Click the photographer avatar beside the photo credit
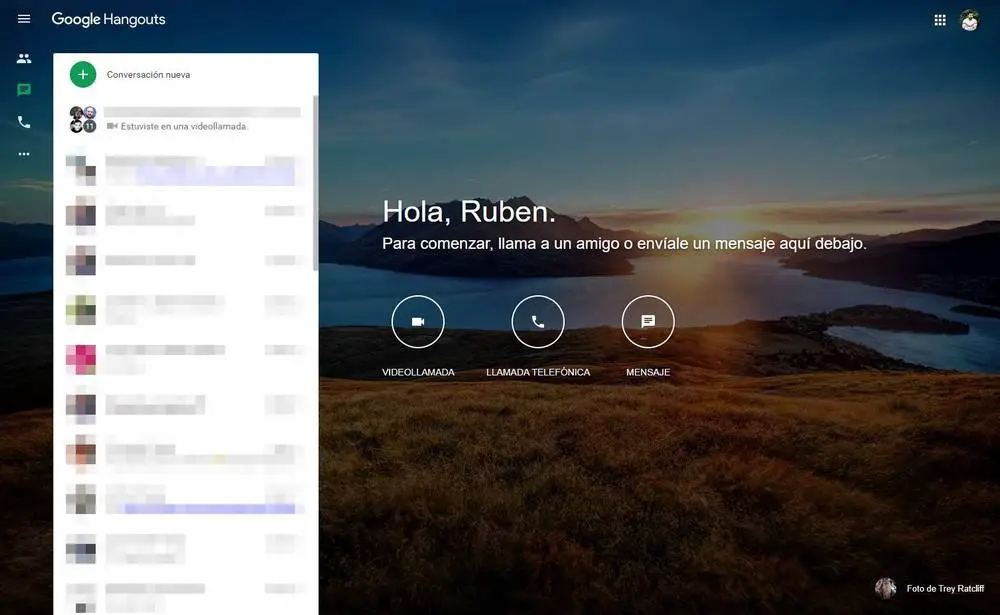1000x615 pixels. (x=886, y=588)
